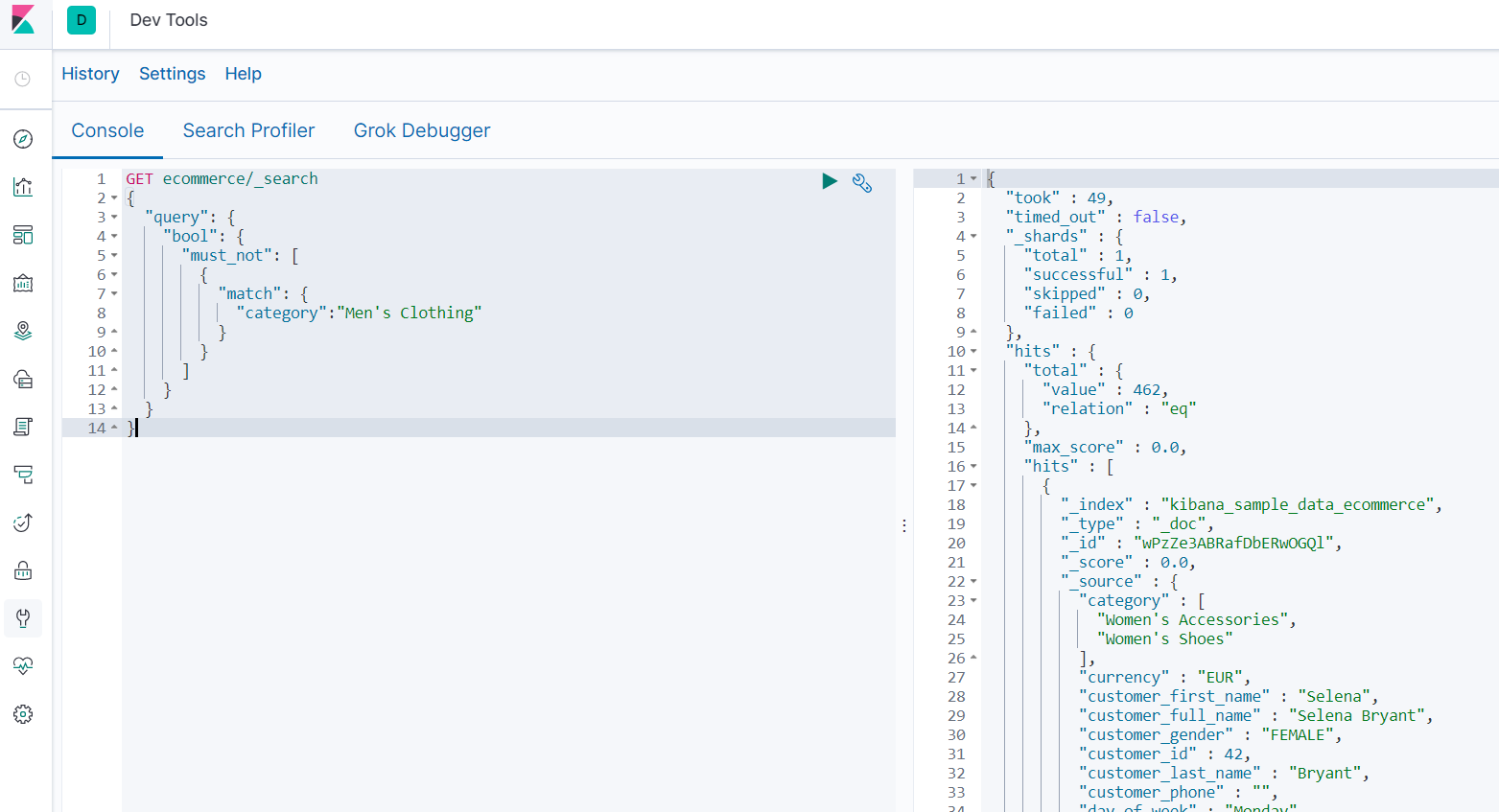1499x812 pixels.
Task: Click the "customer_gender" FEMALE line
Action: (x=1210, y=734)
